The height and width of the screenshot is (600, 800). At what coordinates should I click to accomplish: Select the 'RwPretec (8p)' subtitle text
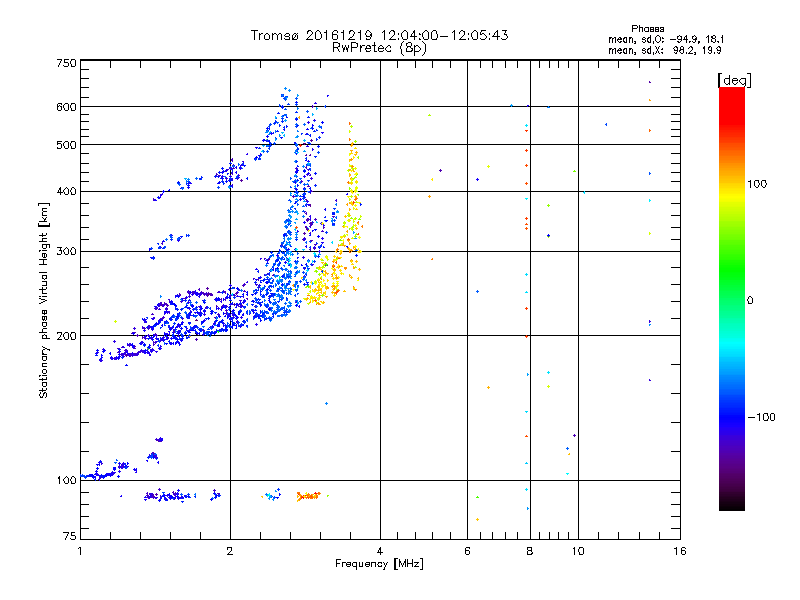click(x=379, y=48)
